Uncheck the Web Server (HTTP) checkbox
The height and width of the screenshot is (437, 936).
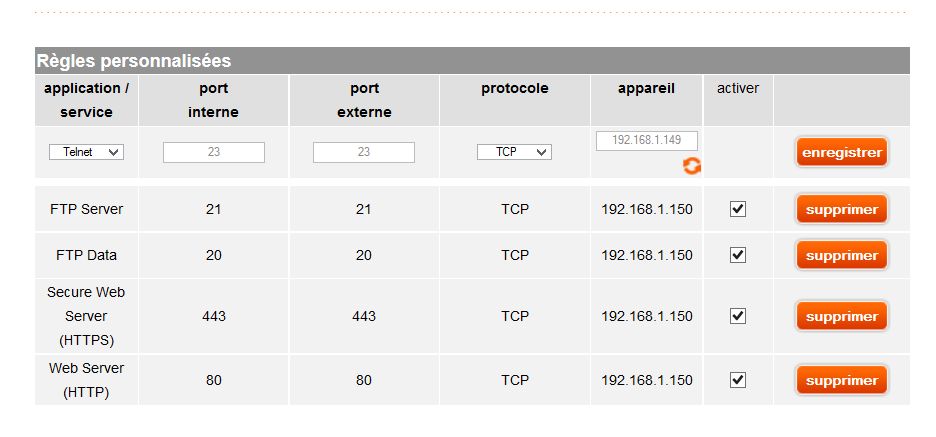[738, 380]
